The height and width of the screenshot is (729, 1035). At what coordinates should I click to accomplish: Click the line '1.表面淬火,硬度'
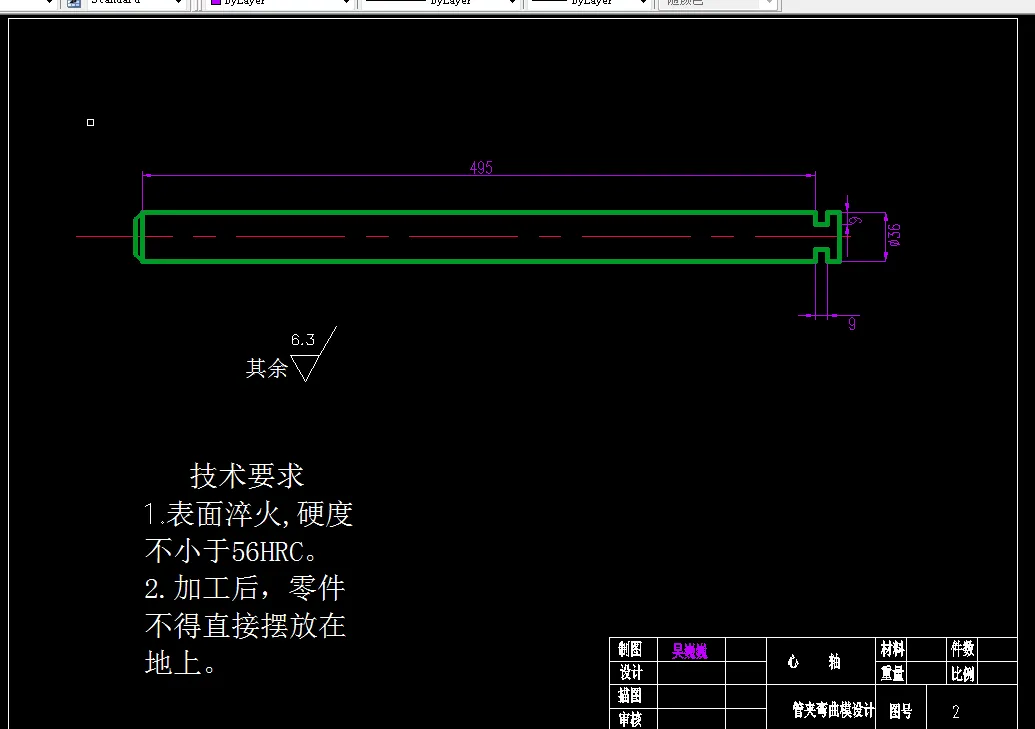(x=248, y=514)
